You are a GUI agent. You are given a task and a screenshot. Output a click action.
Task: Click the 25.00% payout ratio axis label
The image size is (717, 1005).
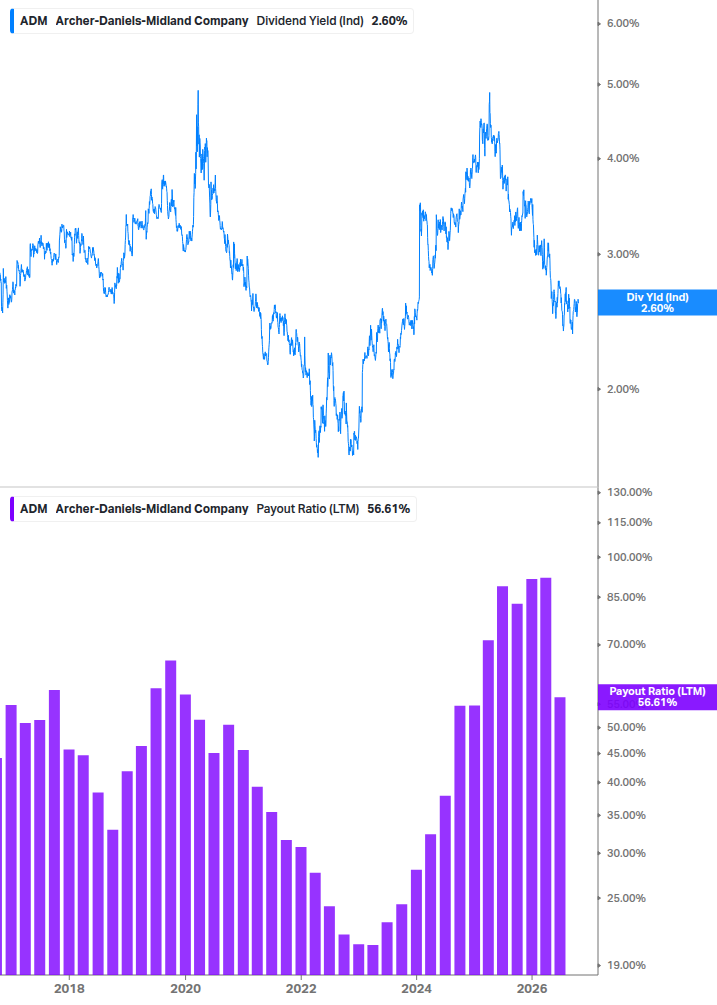click(626, 899)
